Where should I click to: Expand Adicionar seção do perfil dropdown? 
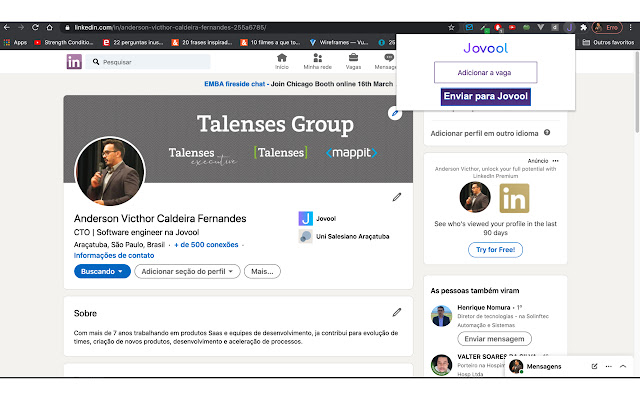(x=187, y=271)
